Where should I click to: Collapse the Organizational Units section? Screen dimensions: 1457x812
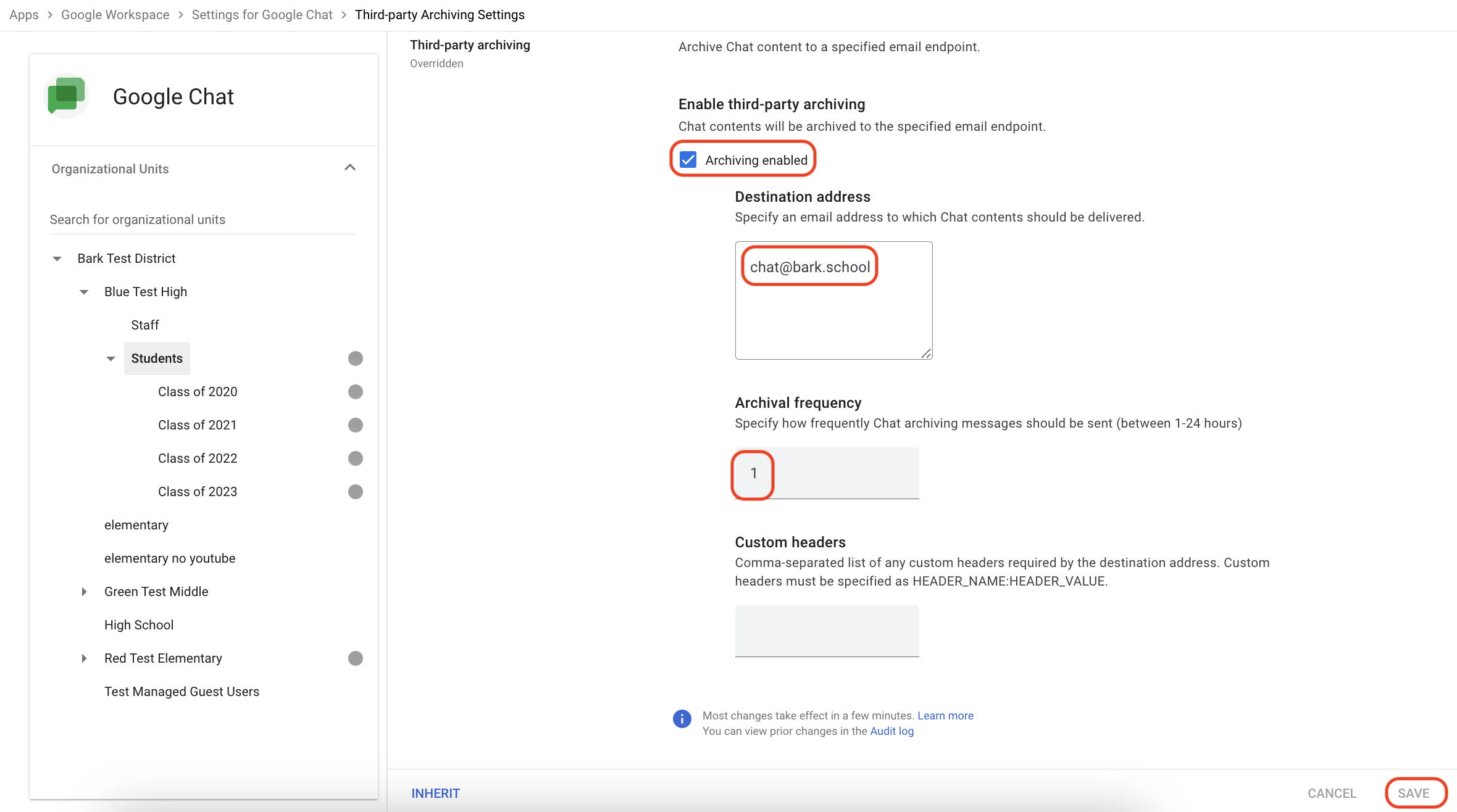coord(350,168)
